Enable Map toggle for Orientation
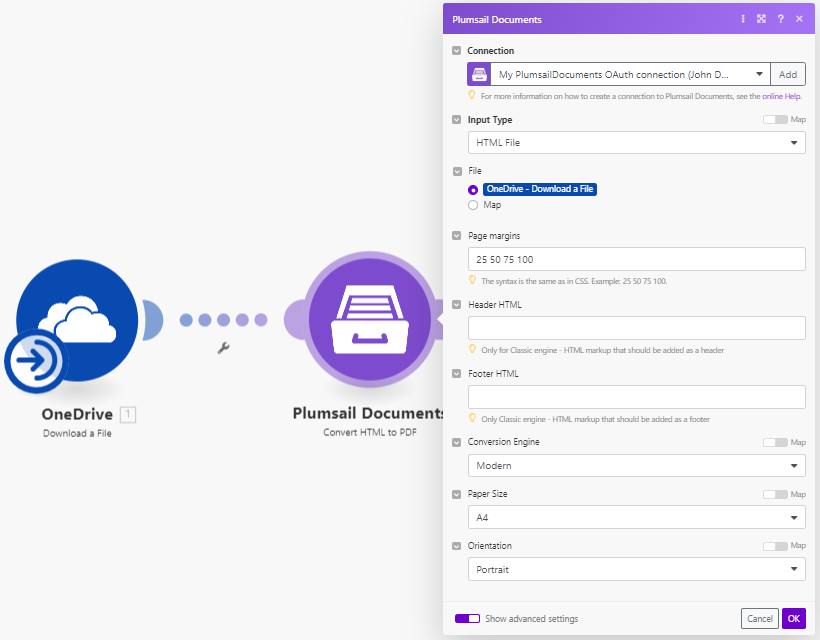 pos(775,546)
